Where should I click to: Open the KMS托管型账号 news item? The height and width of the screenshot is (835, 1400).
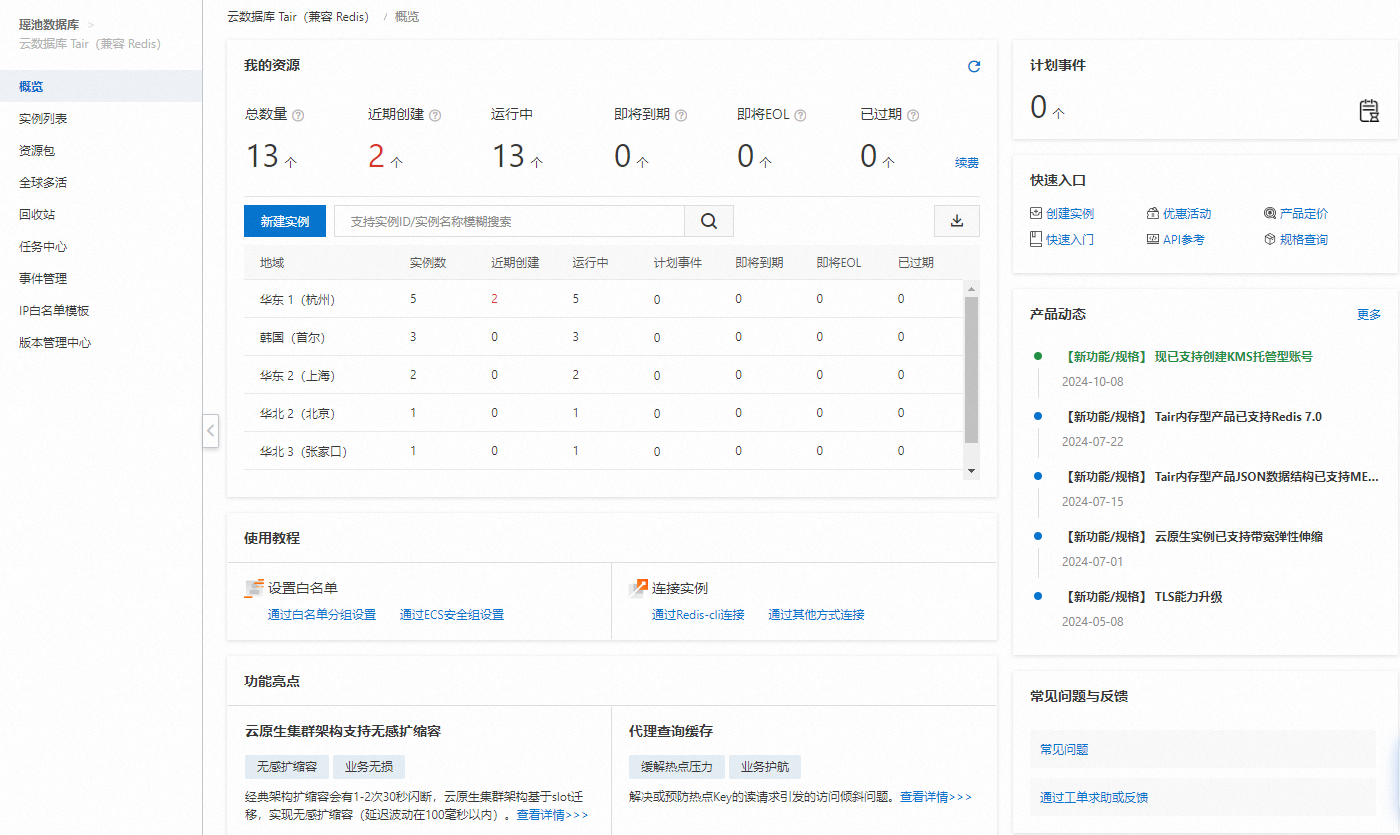point(1186,356)
